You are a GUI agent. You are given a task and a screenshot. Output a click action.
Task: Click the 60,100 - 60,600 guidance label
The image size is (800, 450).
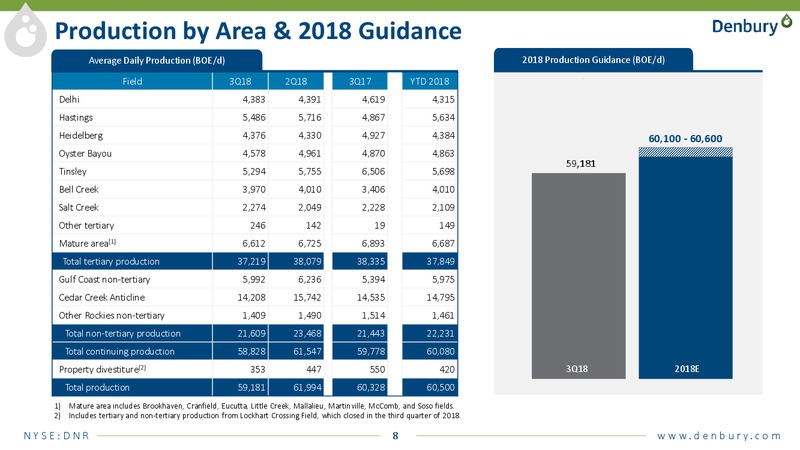tap(685, 139)
